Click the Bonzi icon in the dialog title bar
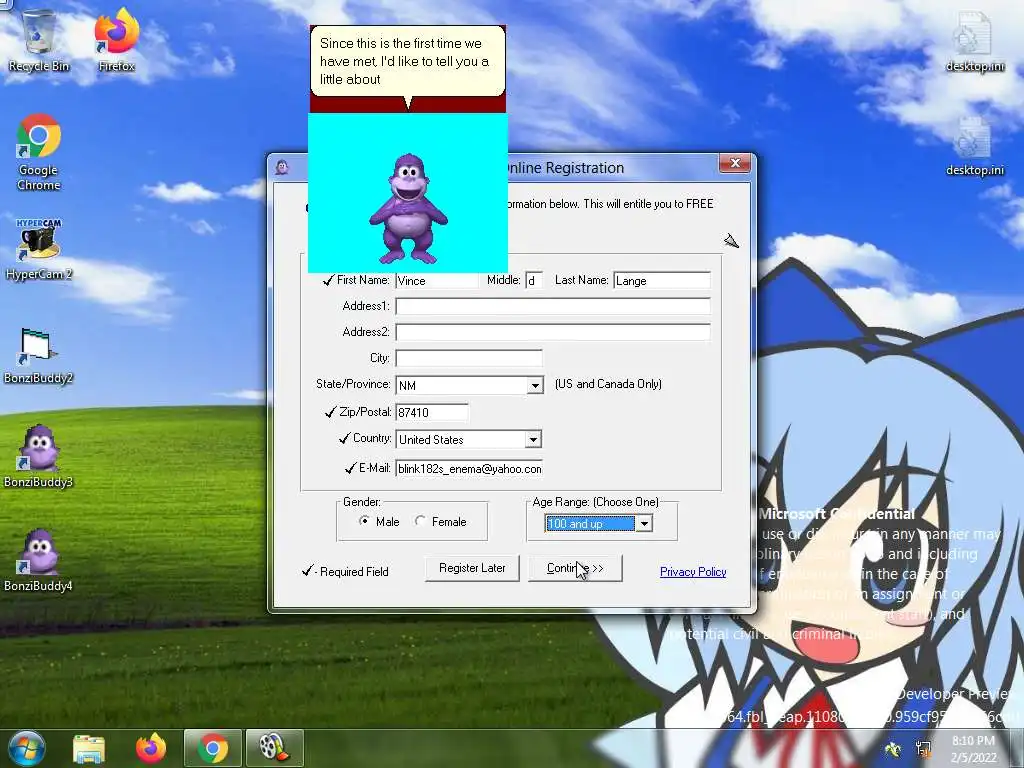This screenshot has width=1024, height=768. click(x=282, y=167)
